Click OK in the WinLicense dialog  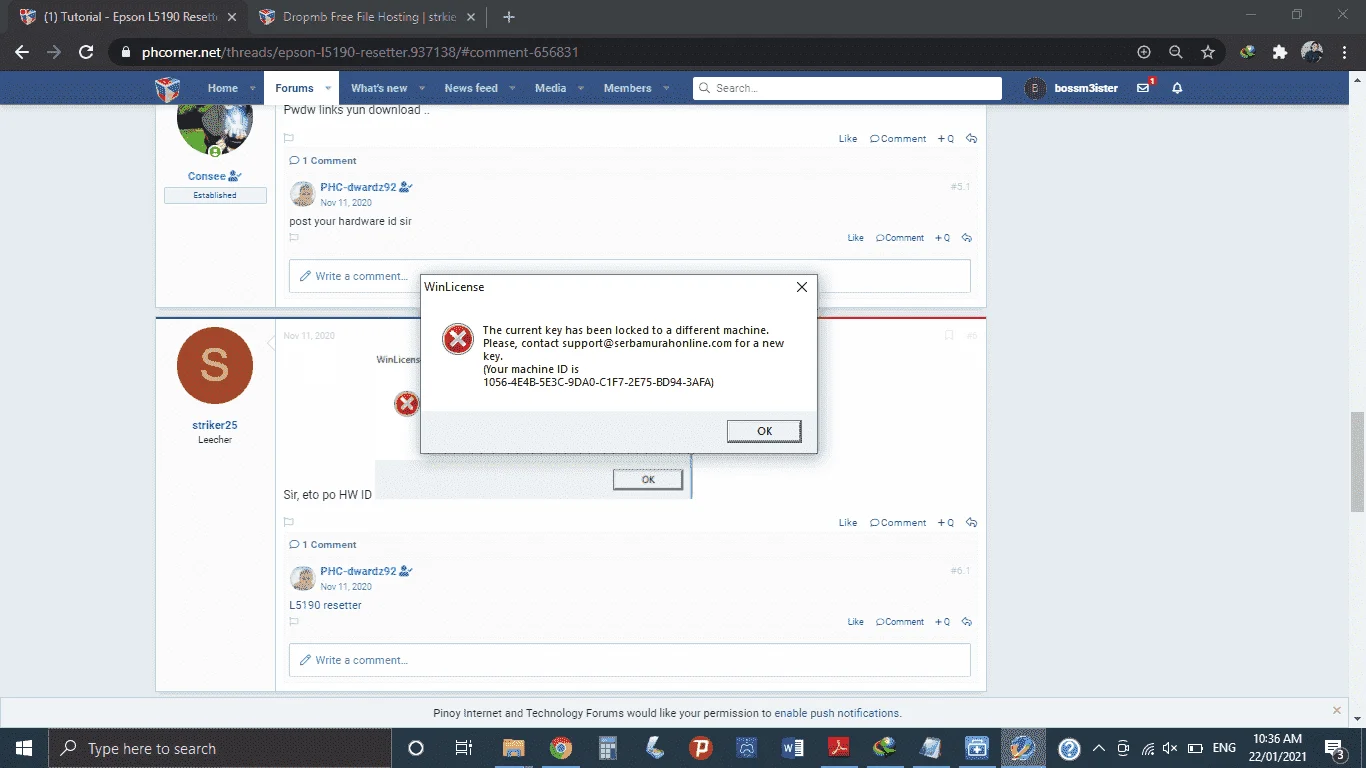coord(764,431)
